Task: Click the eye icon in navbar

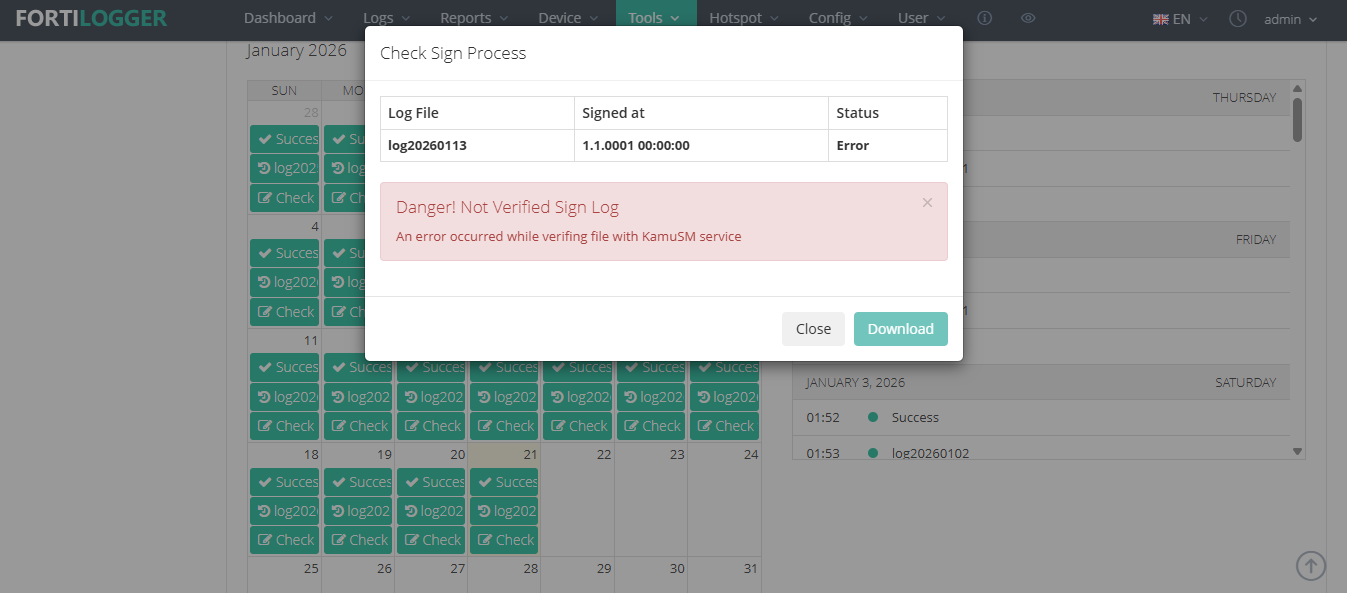Action: [x=1028, y=19]
